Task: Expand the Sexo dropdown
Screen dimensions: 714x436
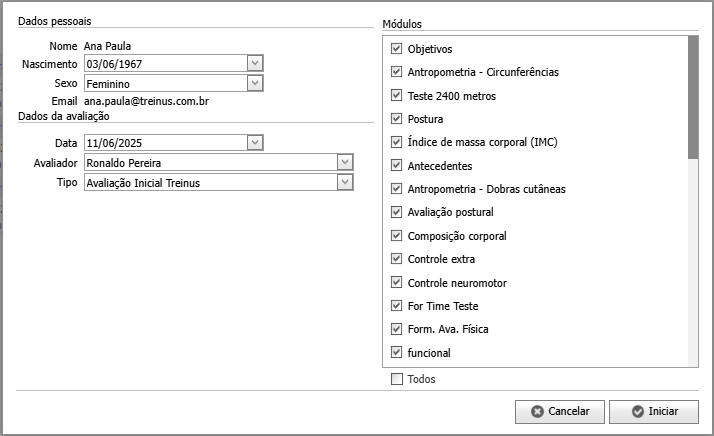Action: [255, 83]
